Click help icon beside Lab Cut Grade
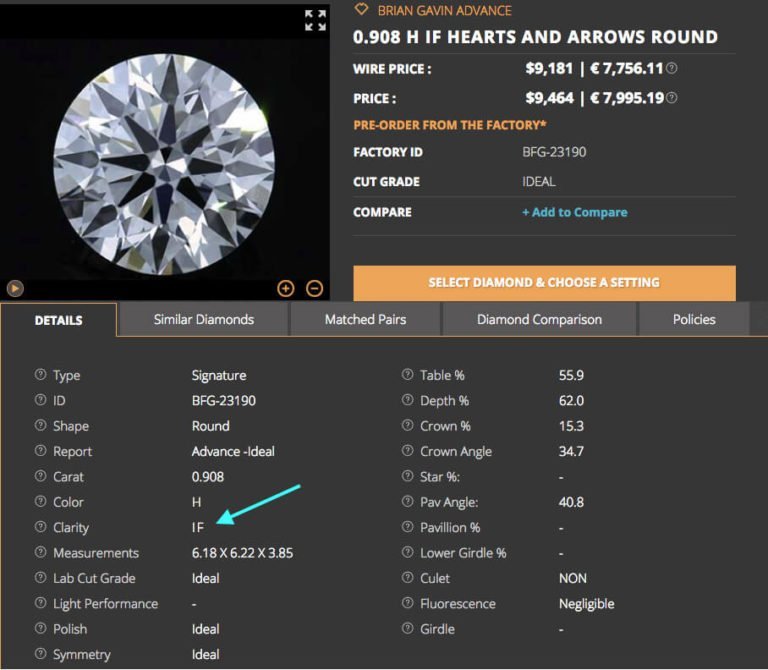 (x=41, y=578)
